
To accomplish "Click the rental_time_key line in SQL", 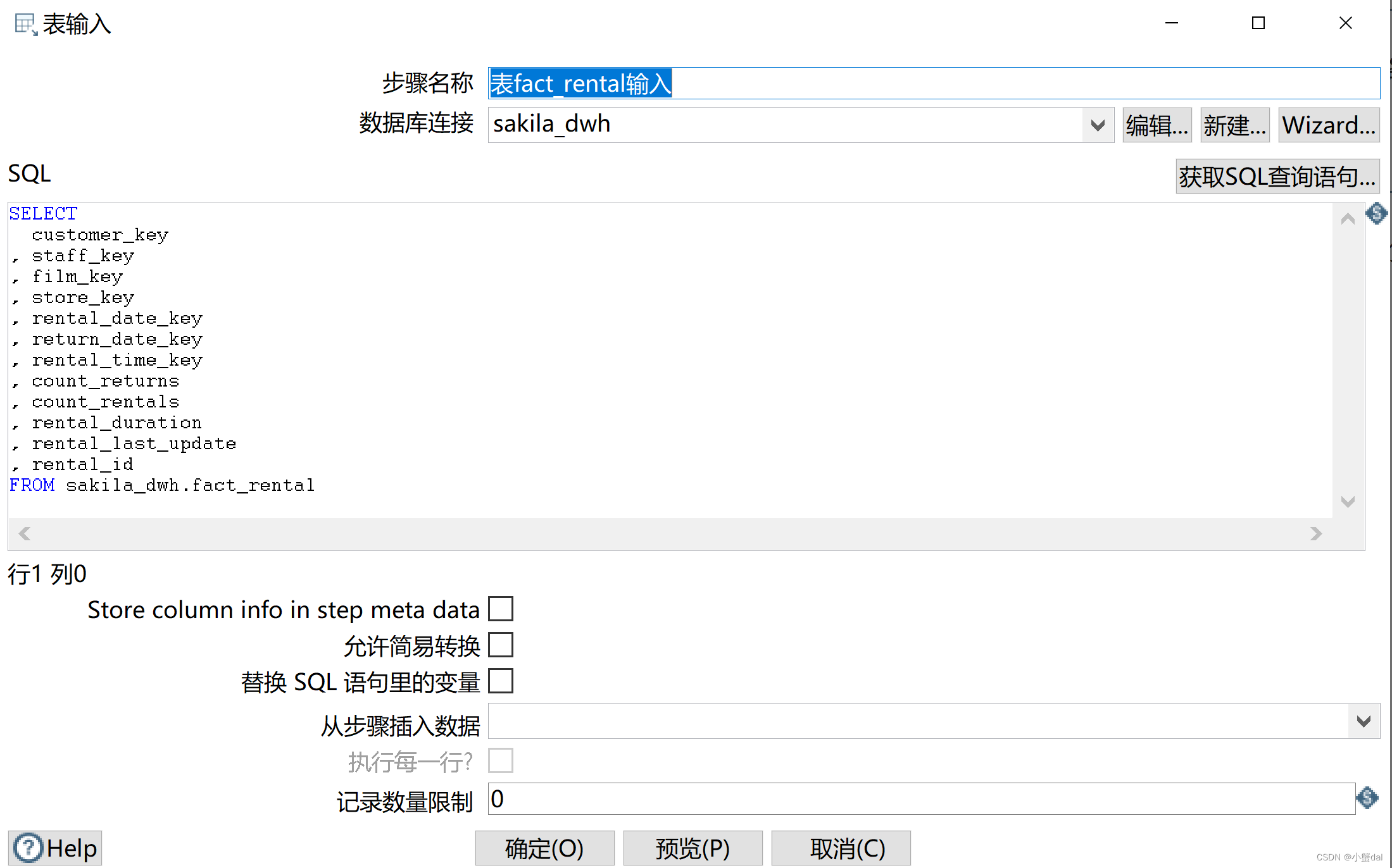I will pos(107,360).
